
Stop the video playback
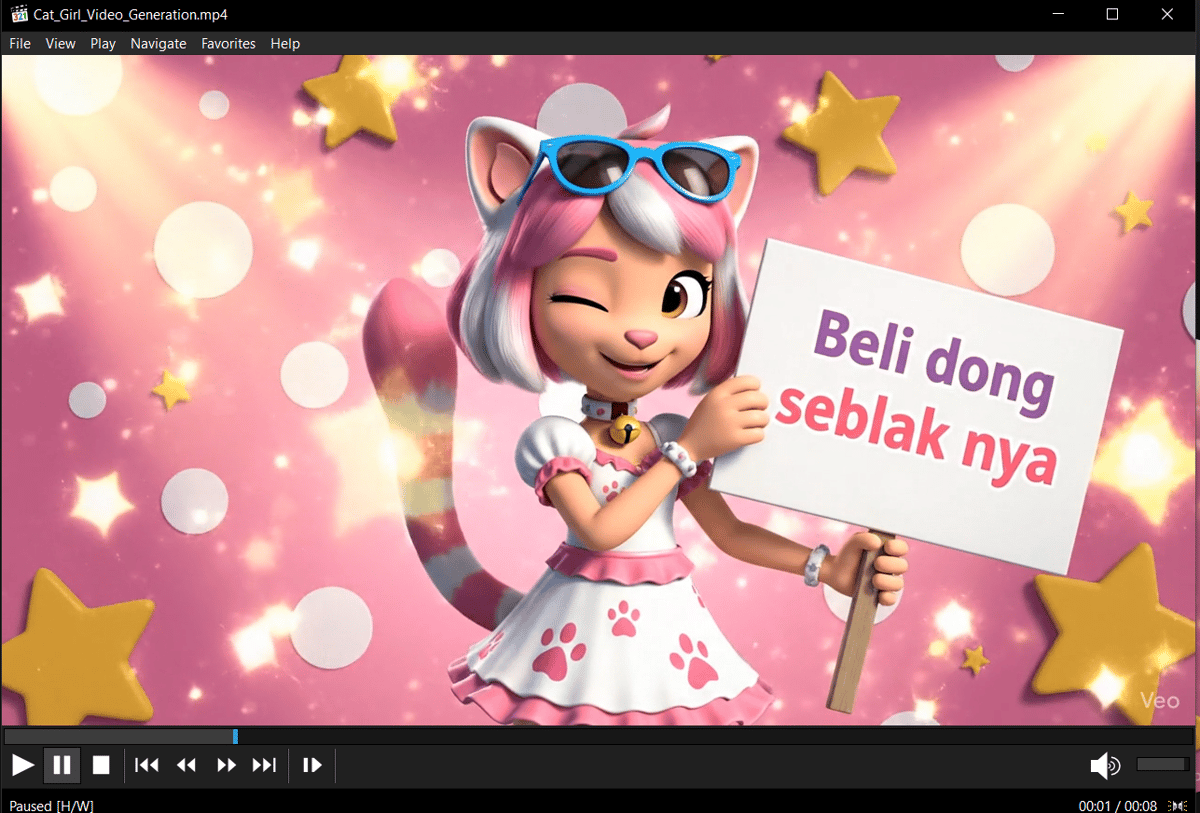point(101,766)
